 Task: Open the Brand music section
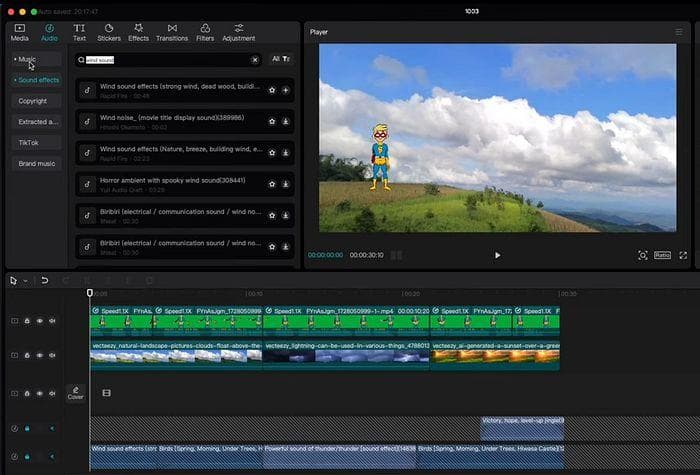36,163
